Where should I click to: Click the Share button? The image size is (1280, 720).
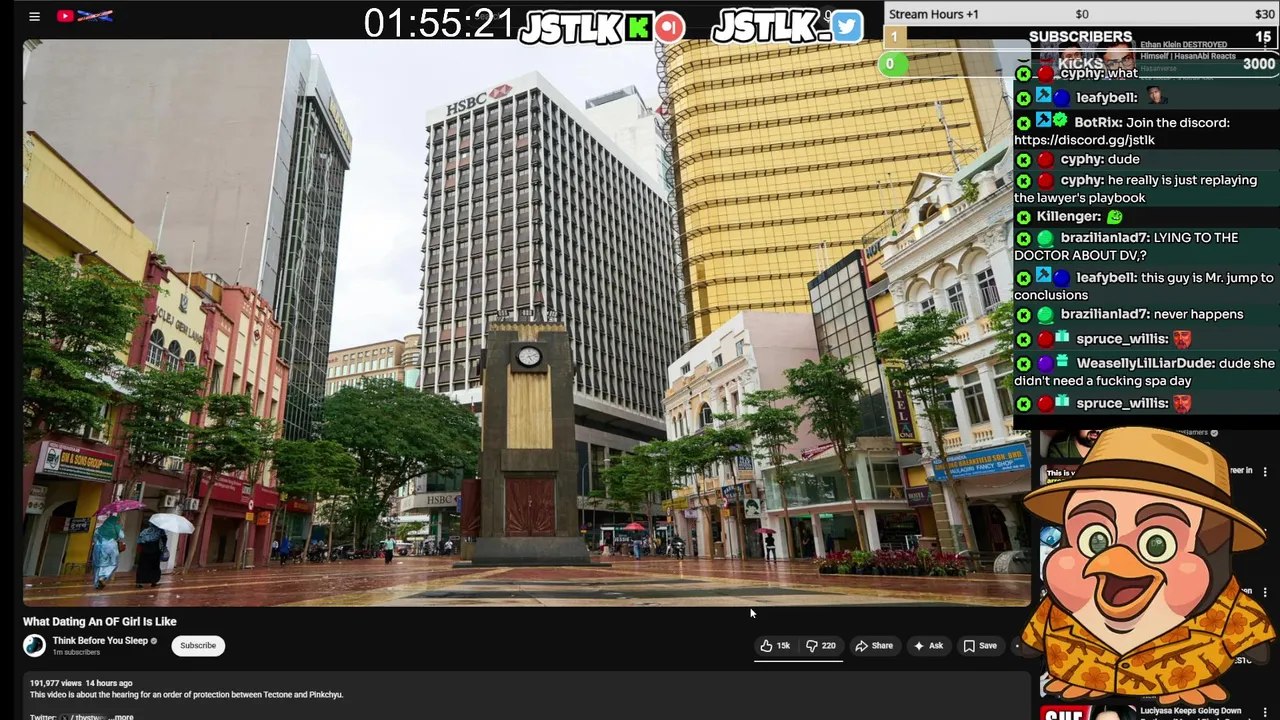pos(873,646)
